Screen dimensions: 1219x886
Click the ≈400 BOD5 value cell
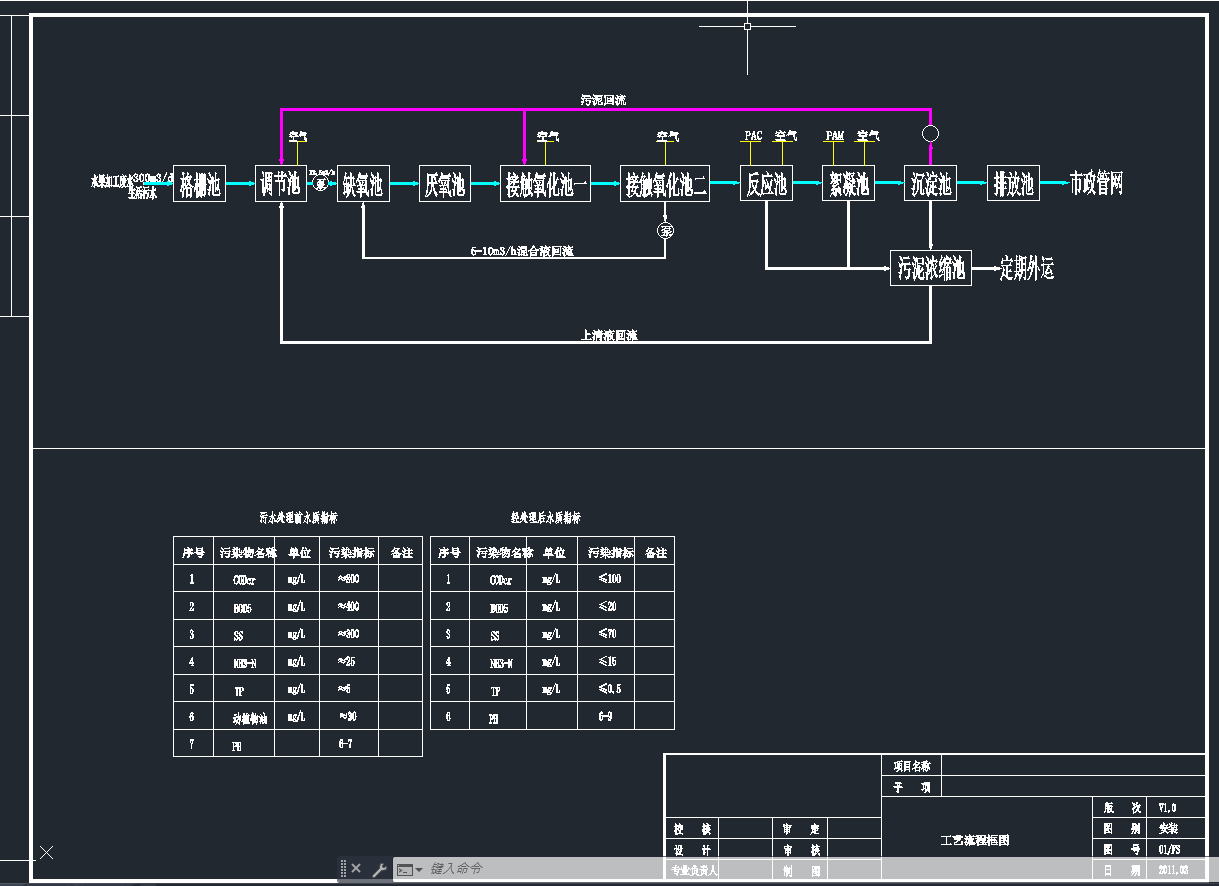click(348, 606)
